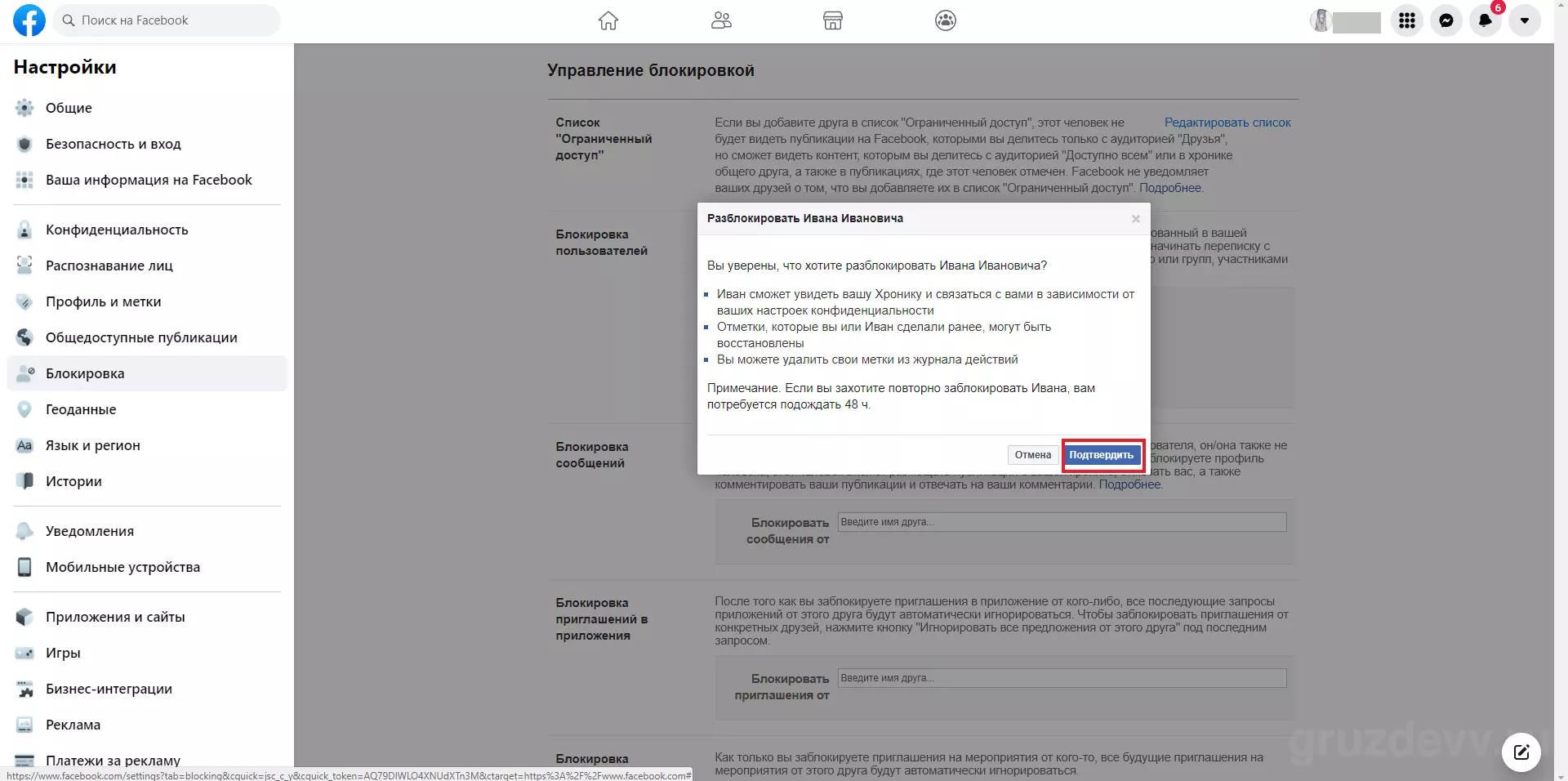Open the Groups icon in top bar
Viewport: 1568px width, 781px height.
click(x=946, y=20)
